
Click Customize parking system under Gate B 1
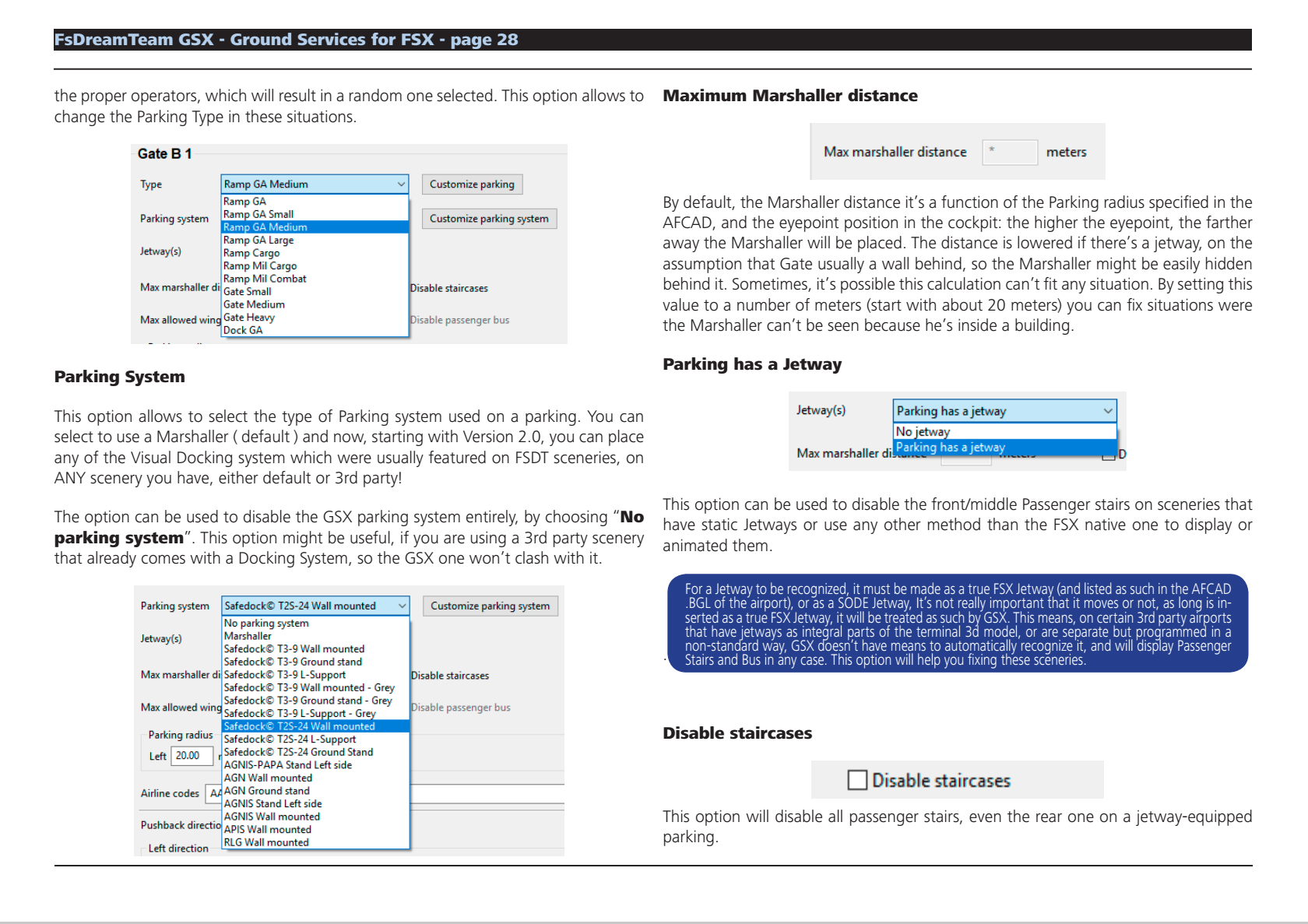489,219
